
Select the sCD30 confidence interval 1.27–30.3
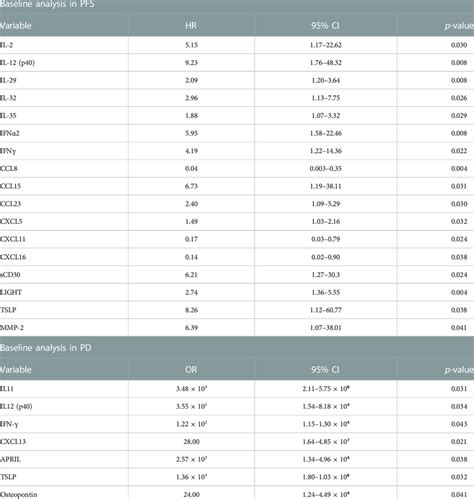pos(326,275)
